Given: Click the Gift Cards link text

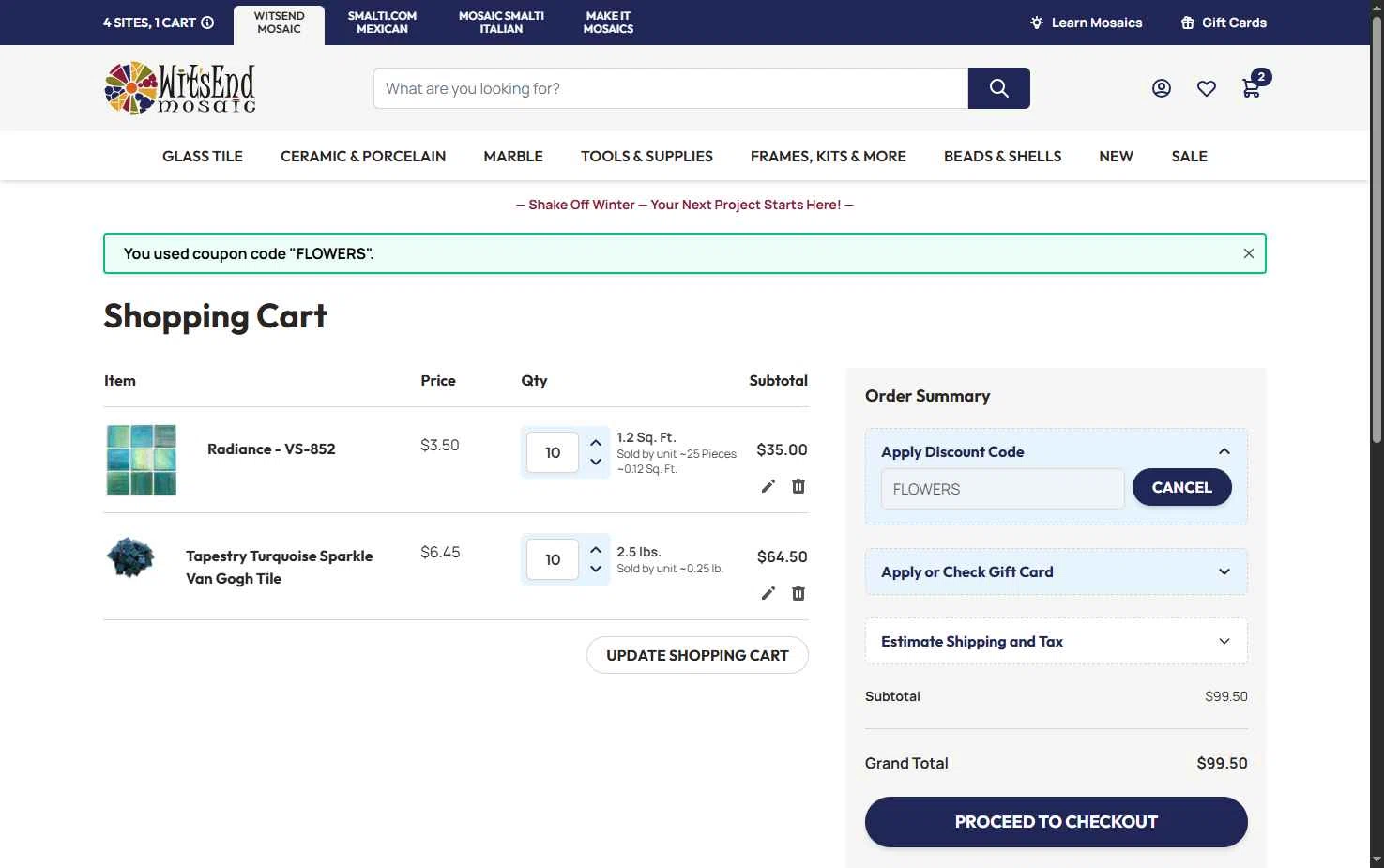Looking at the screenshot, I should pyautogui.click(x=1234, y=23).
